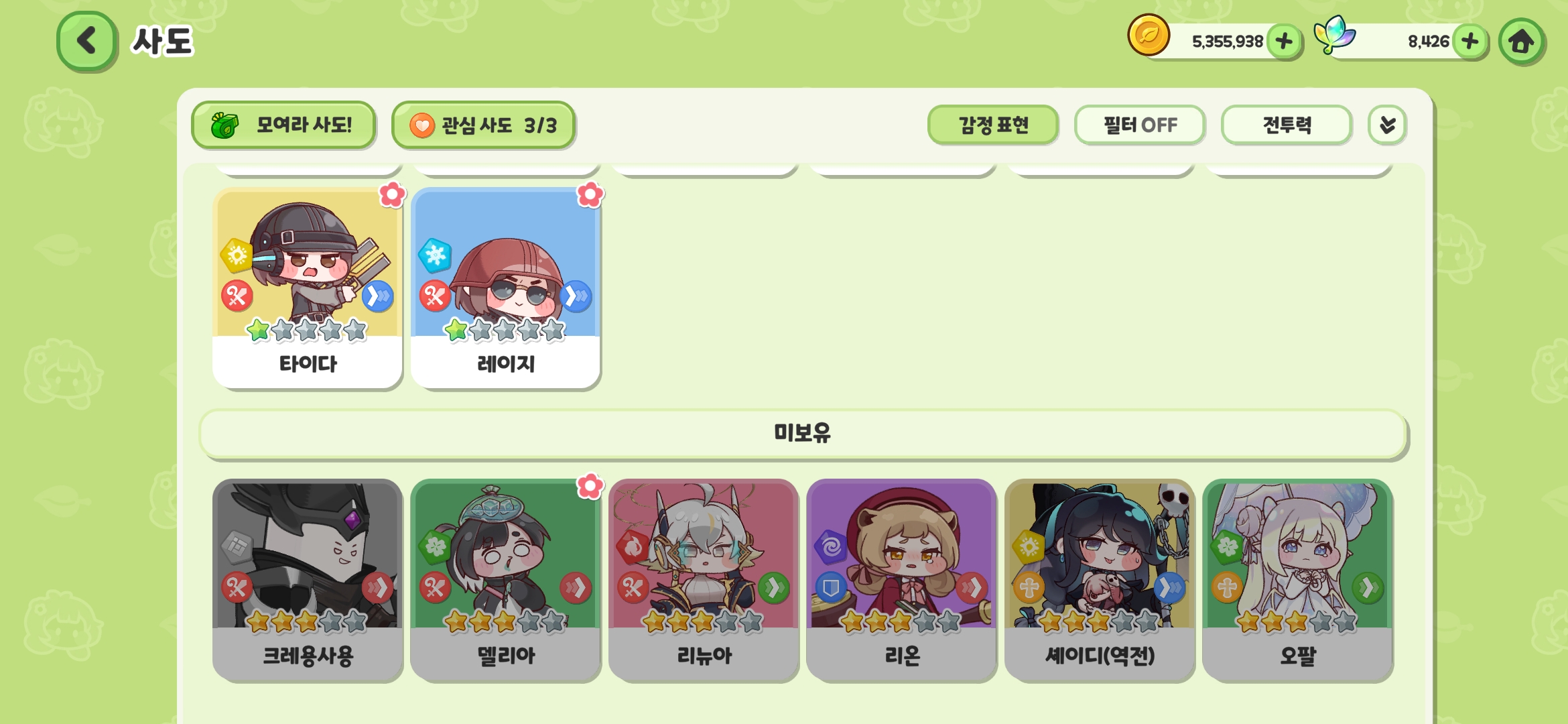
Task: Add crystal currency with plus button
Action: point(1470,42)
